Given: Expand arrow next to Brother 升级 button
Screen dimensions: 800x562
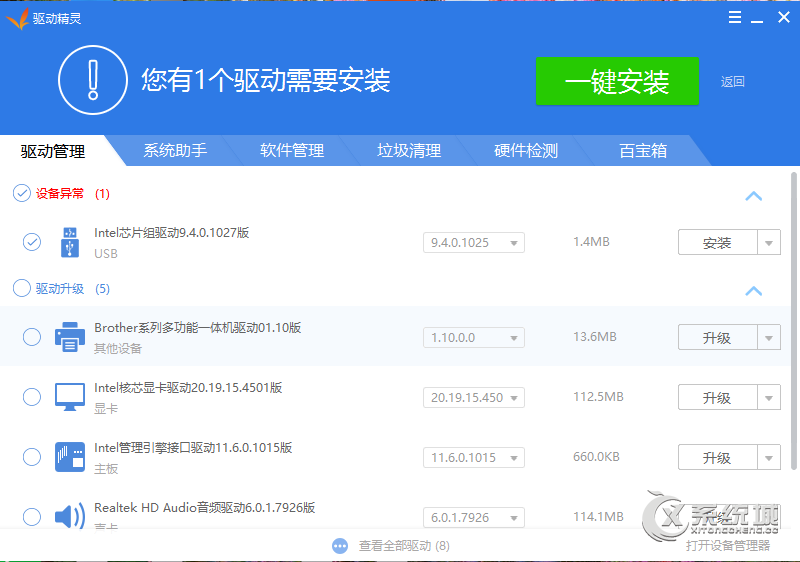Looking at the screenshot, I should point(769,338).
